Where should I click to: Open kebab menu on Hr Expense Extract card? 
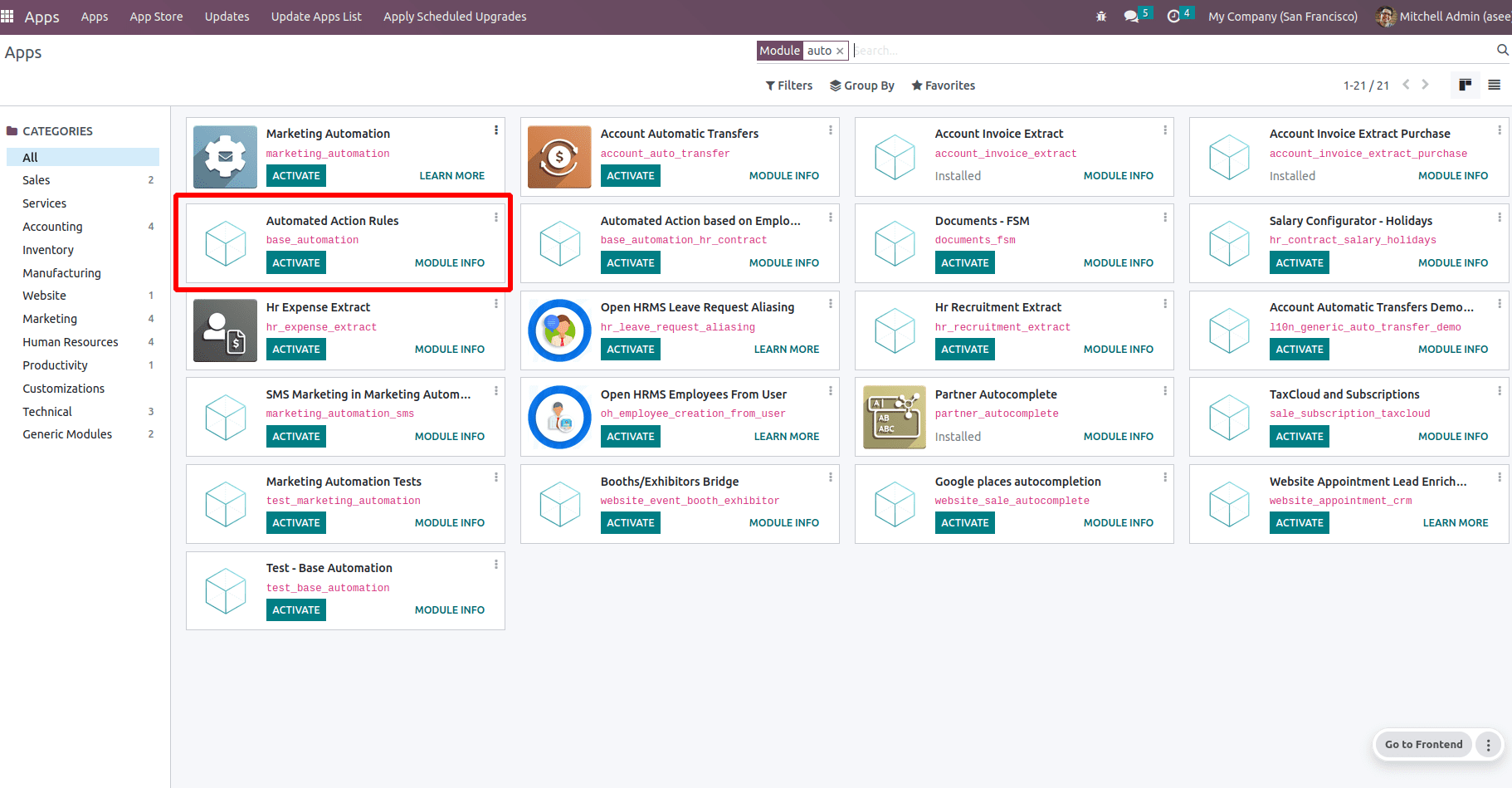[496, 304]
